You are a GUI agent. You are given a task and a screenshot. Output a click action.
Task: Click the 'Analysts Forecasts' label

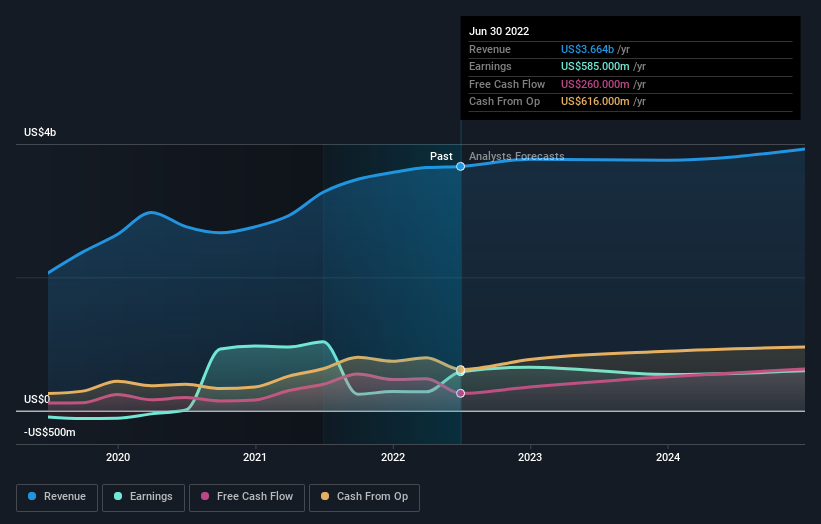pyautogui.click(x=516, y=156)
